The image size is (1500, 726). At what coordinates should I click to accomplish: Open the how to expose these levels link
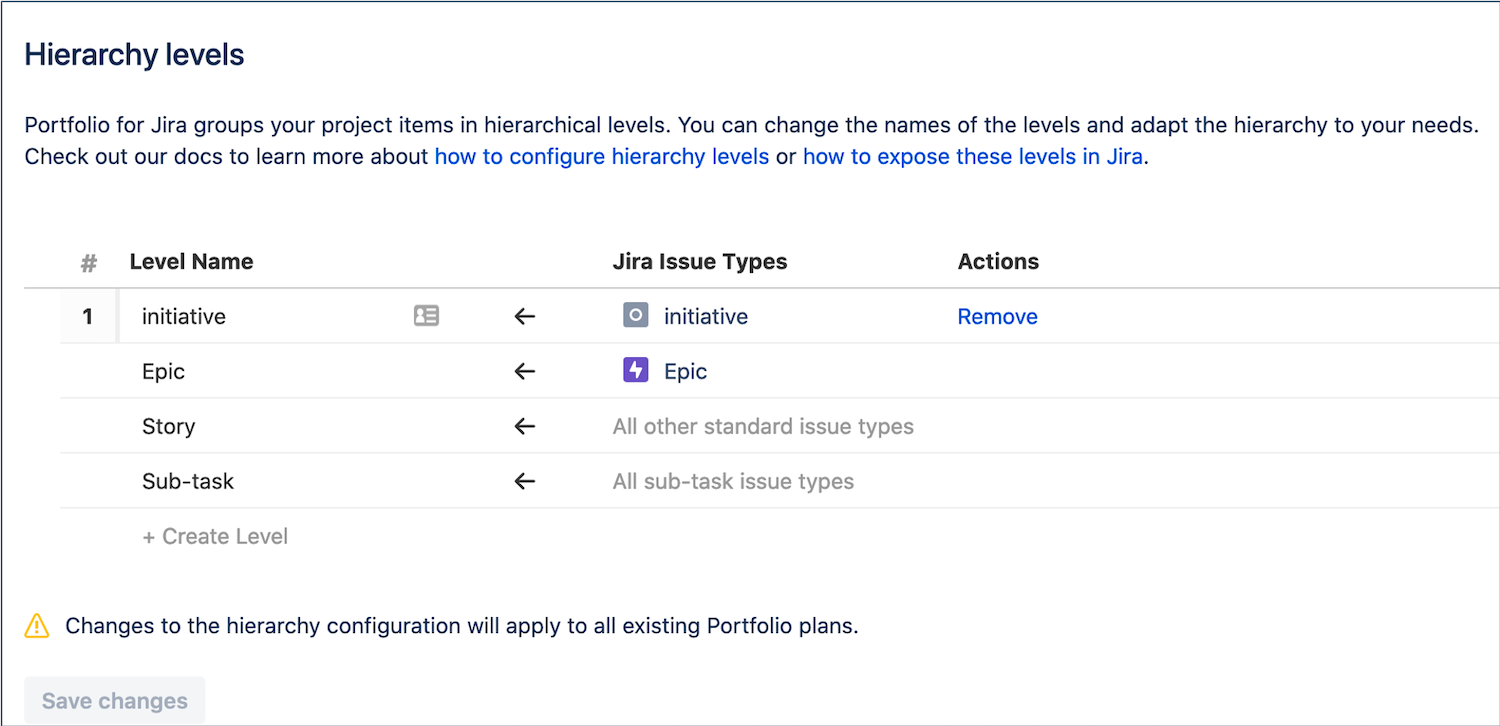click(972, 156)
